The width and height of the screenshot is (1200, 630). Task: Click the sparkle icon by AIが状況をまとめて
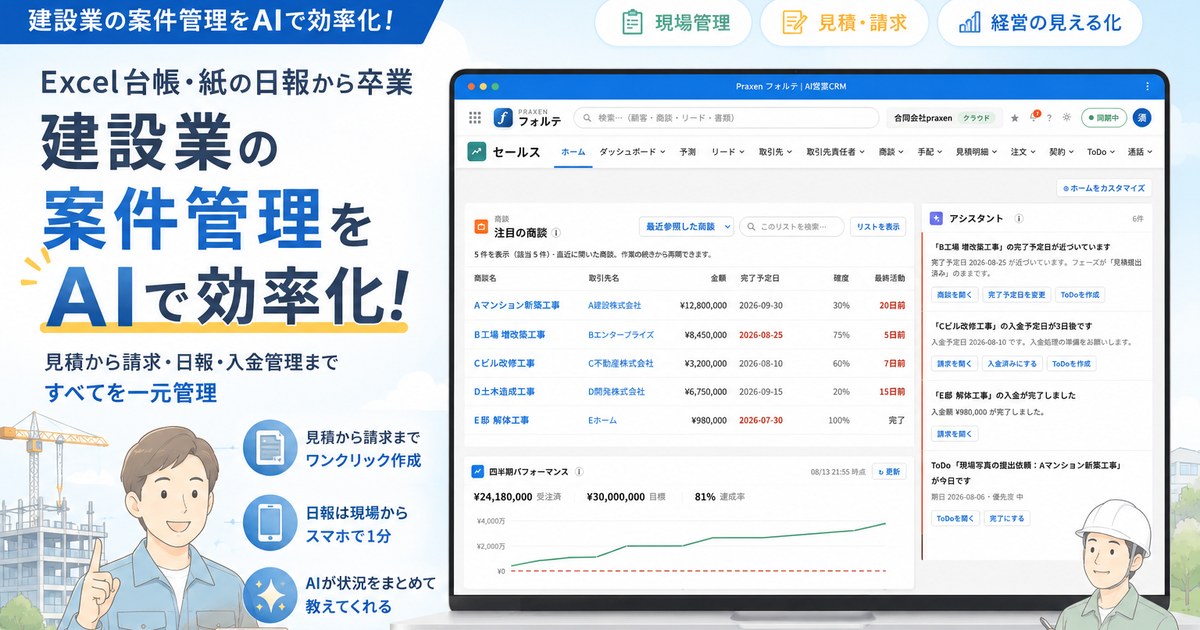click(270, 593)
